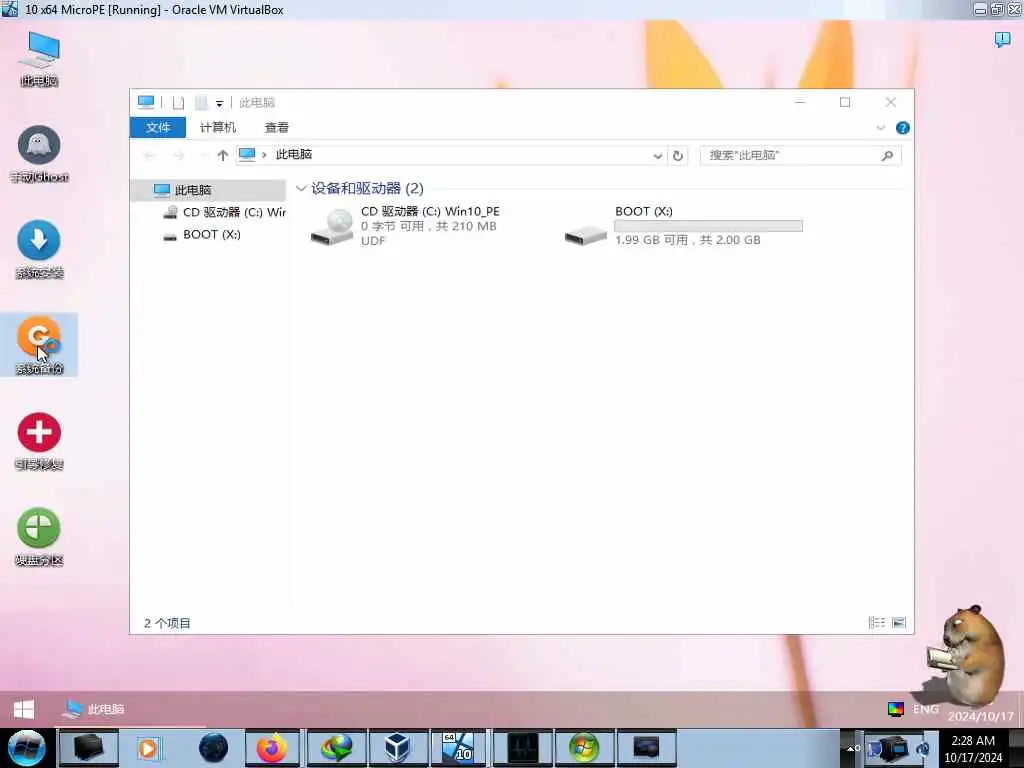This screenshot has height=768, width=1024.
Task: Click the 搜索"此电脑" search field
Action: [x=800, y=155]
